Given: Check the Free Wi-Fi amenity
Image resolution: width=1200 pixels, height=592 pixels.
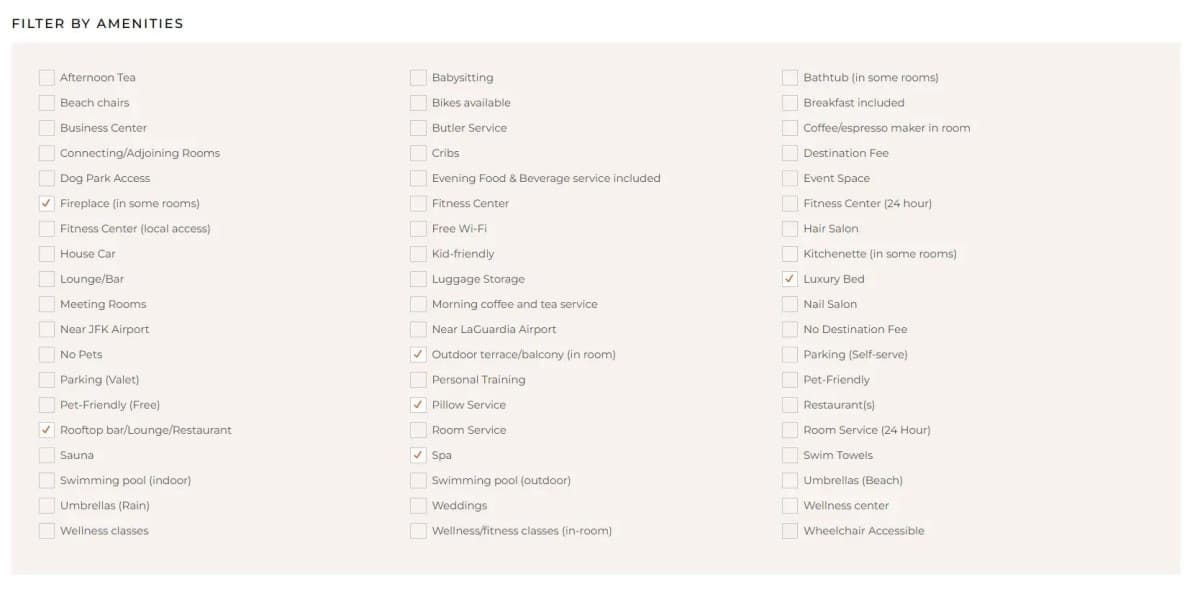Looking at the screenshot, I should point(418,228).
